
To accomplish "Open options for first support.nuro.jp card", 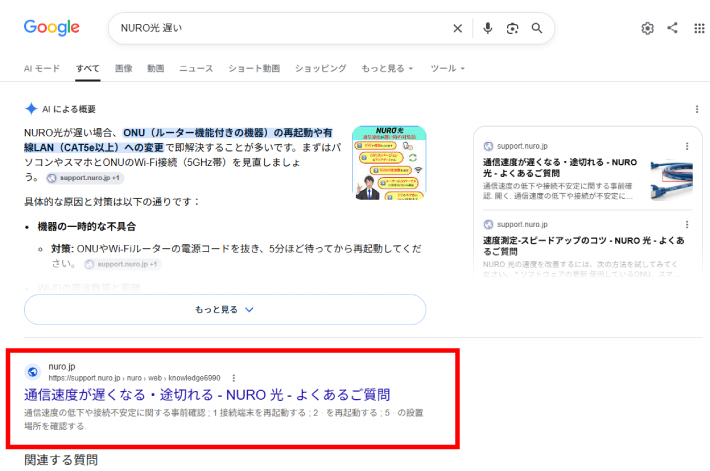I will click(x=687, y=146).
